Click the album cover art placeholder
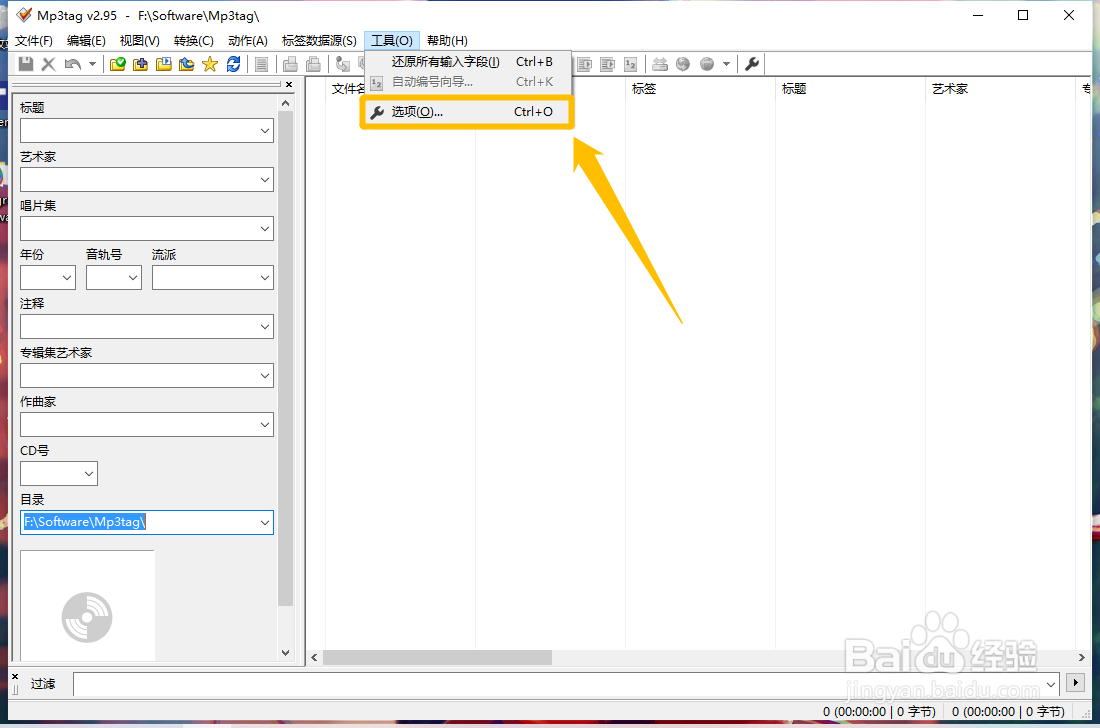The height and width of the screenshot is (728, 1100). (x=87, y=606)
